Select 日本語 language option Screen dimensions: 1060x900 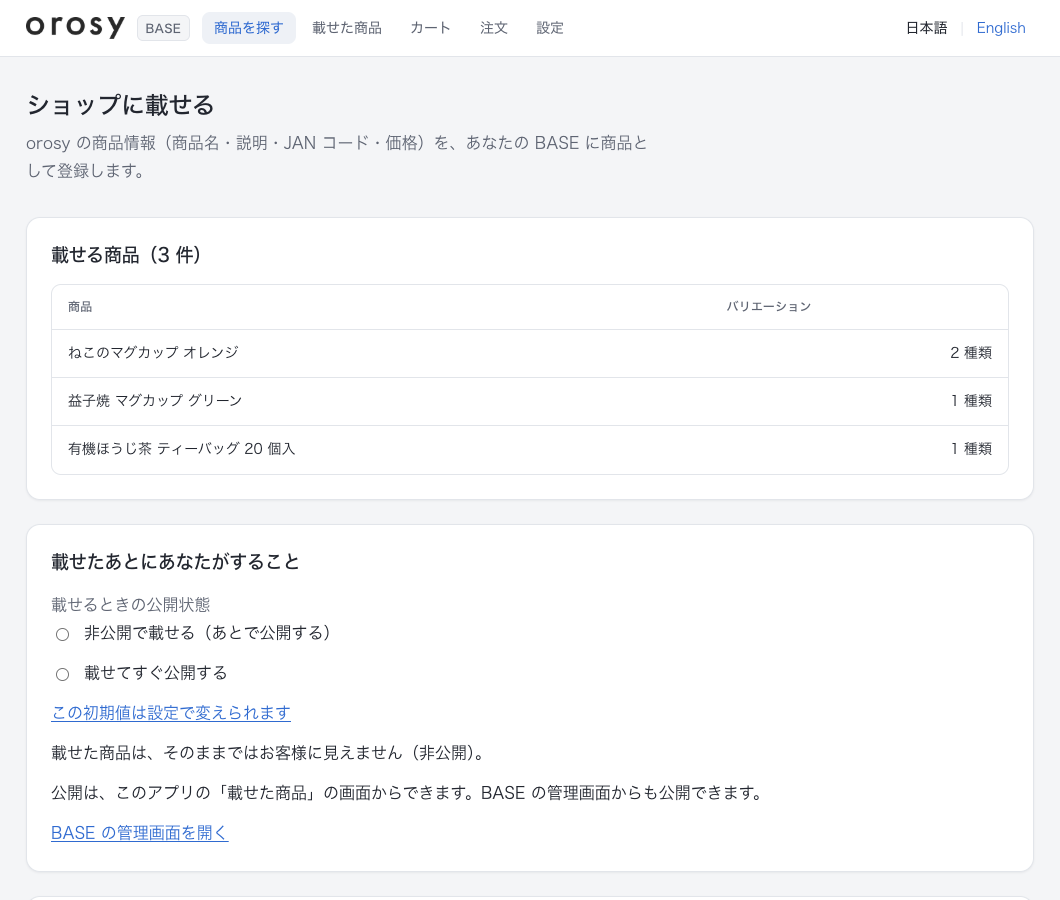click(926, 28)
